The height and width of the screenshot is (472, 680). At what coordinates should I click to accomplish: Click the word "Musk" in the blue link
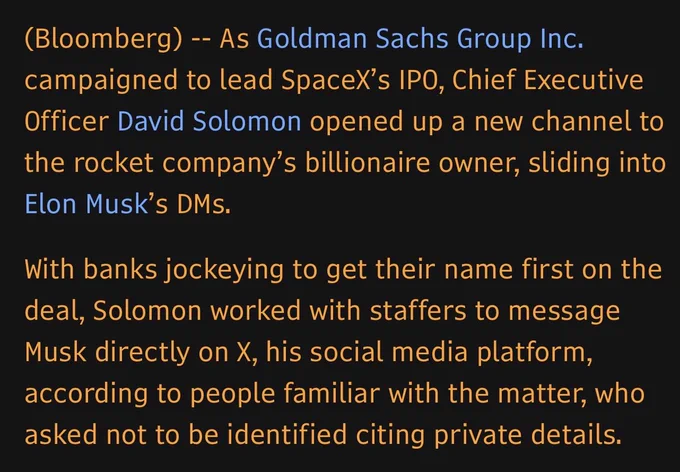coord(117,204)
